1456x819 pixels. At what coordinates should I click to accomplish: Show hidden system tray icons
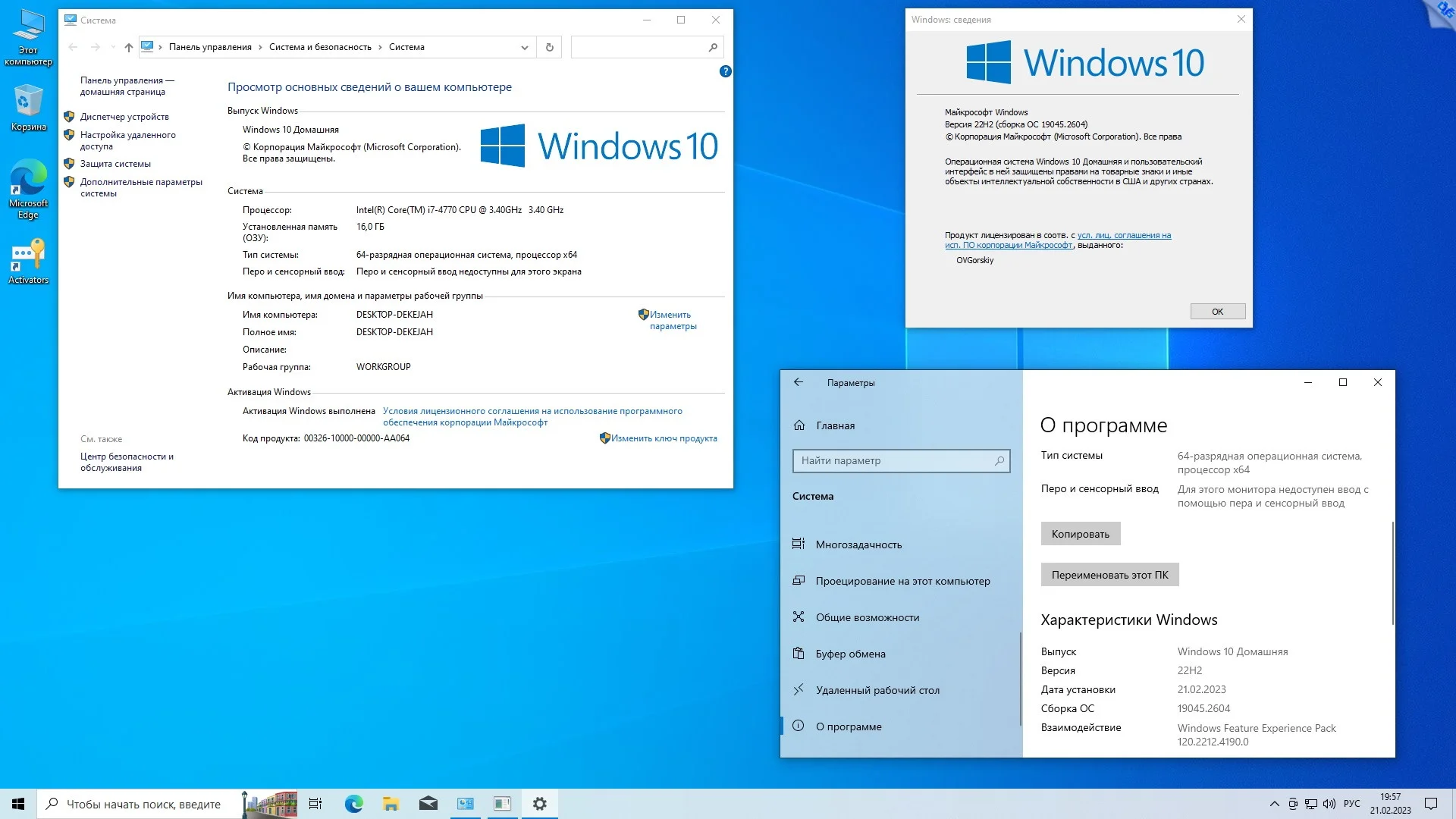click(1274, 804)
